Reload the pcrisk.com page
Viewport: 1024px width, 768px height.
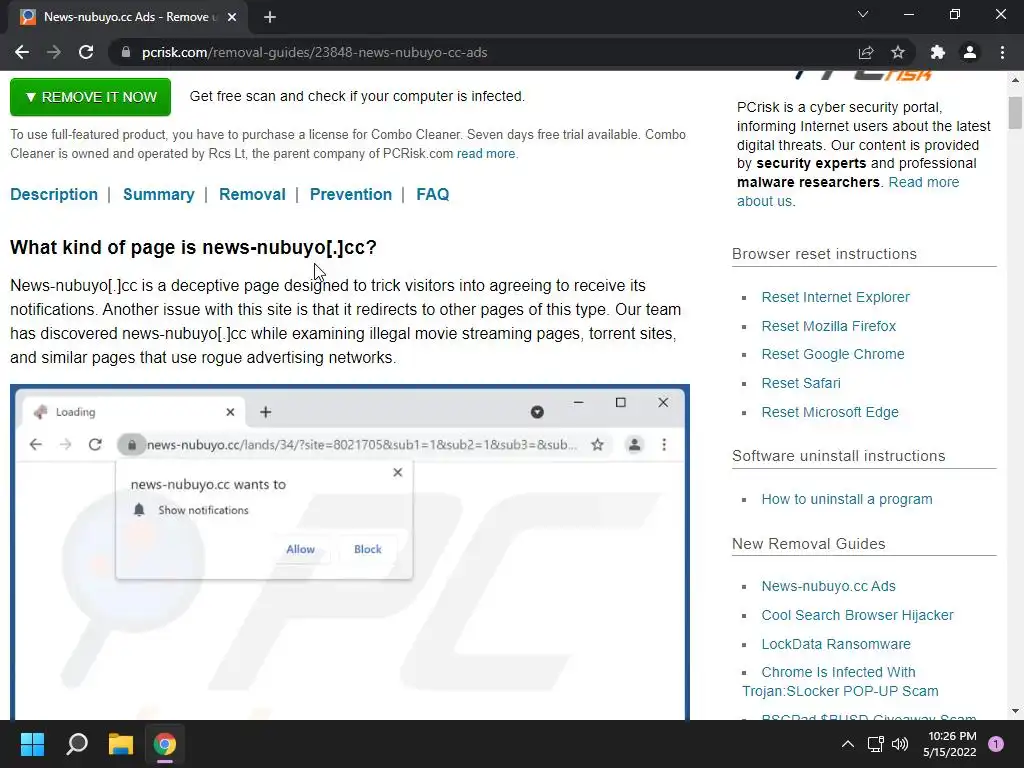click(86, 52)
